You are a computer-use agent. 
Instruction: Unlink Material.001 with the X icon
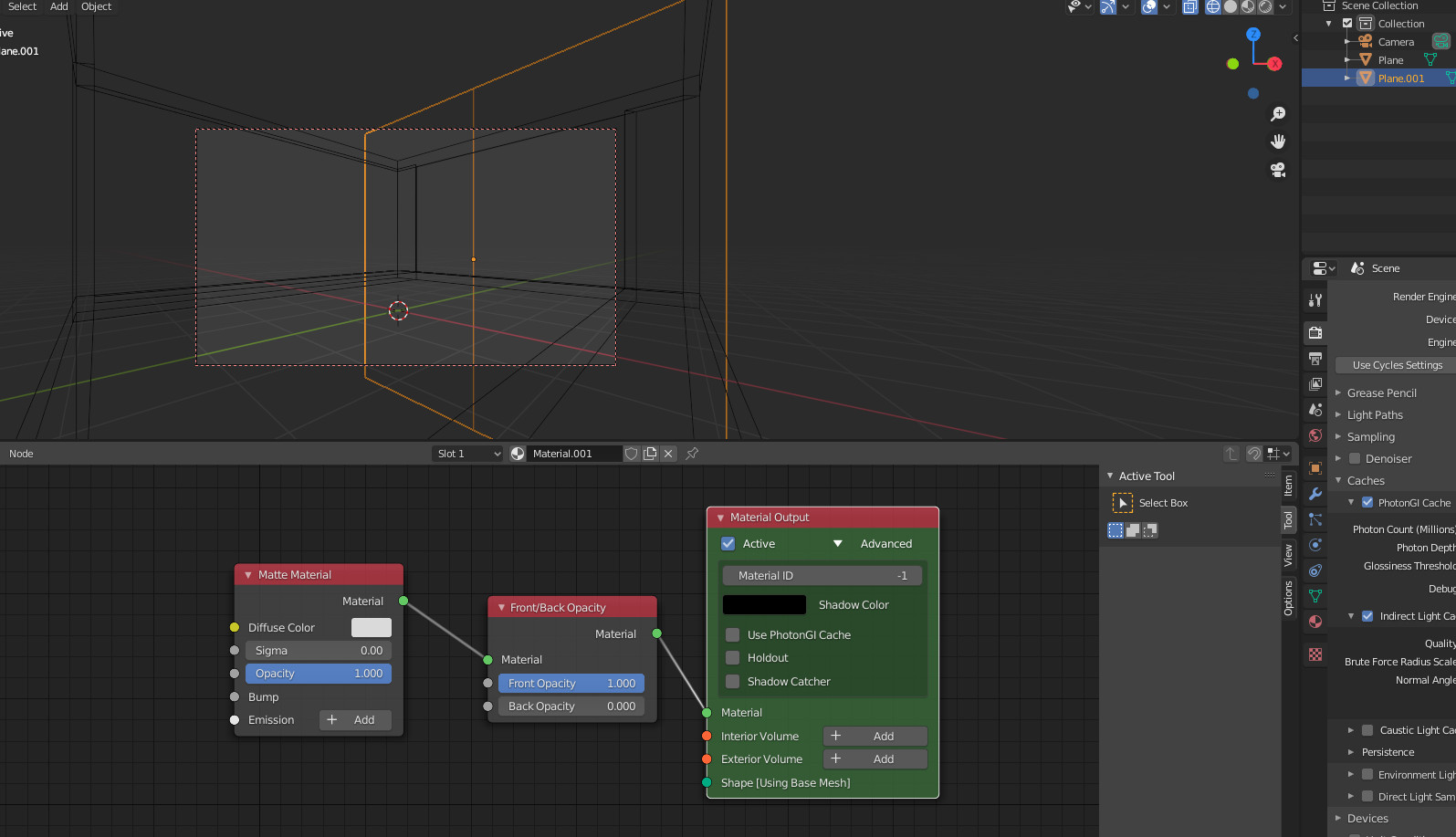668,454
